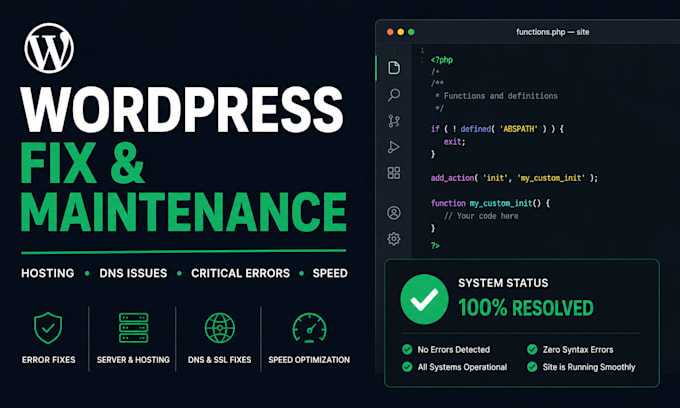Click the yellow minimize dot of editor window
This screenshot has width=680, height=408.
(x=400, y=32)
